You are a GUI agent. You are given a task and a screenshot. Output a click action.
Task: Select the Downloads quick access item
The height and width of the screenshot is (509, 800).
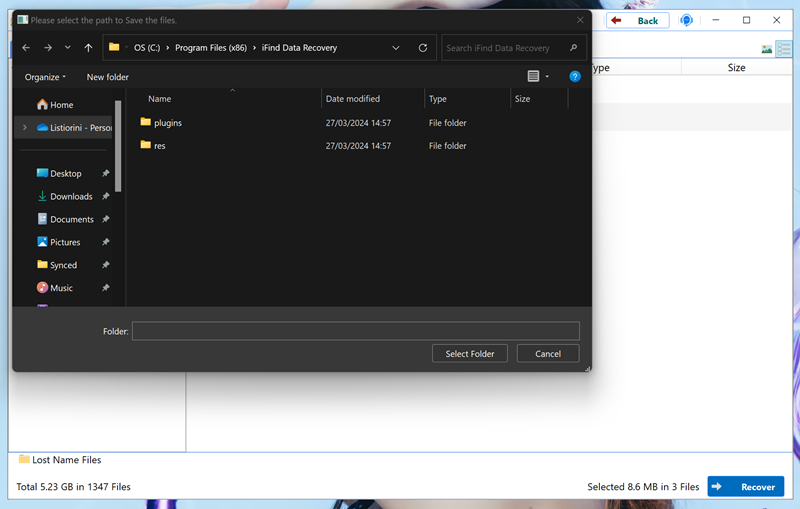pos(71,197)
